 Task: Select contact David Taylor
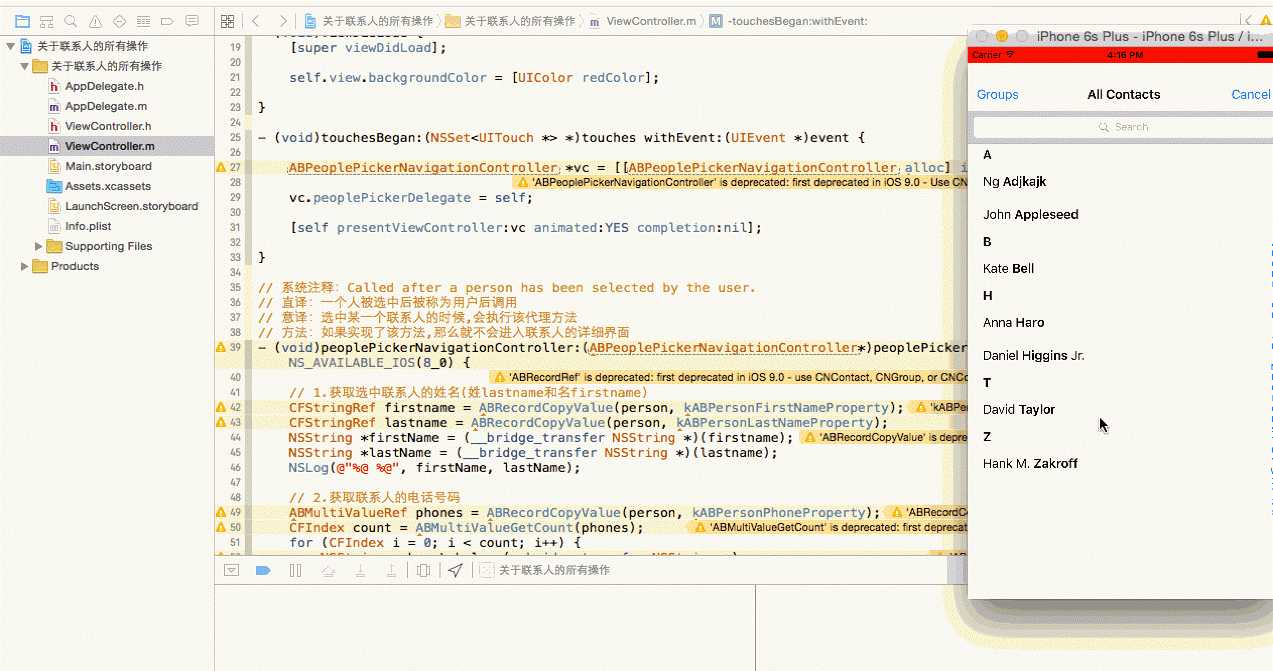[1018, 410]
